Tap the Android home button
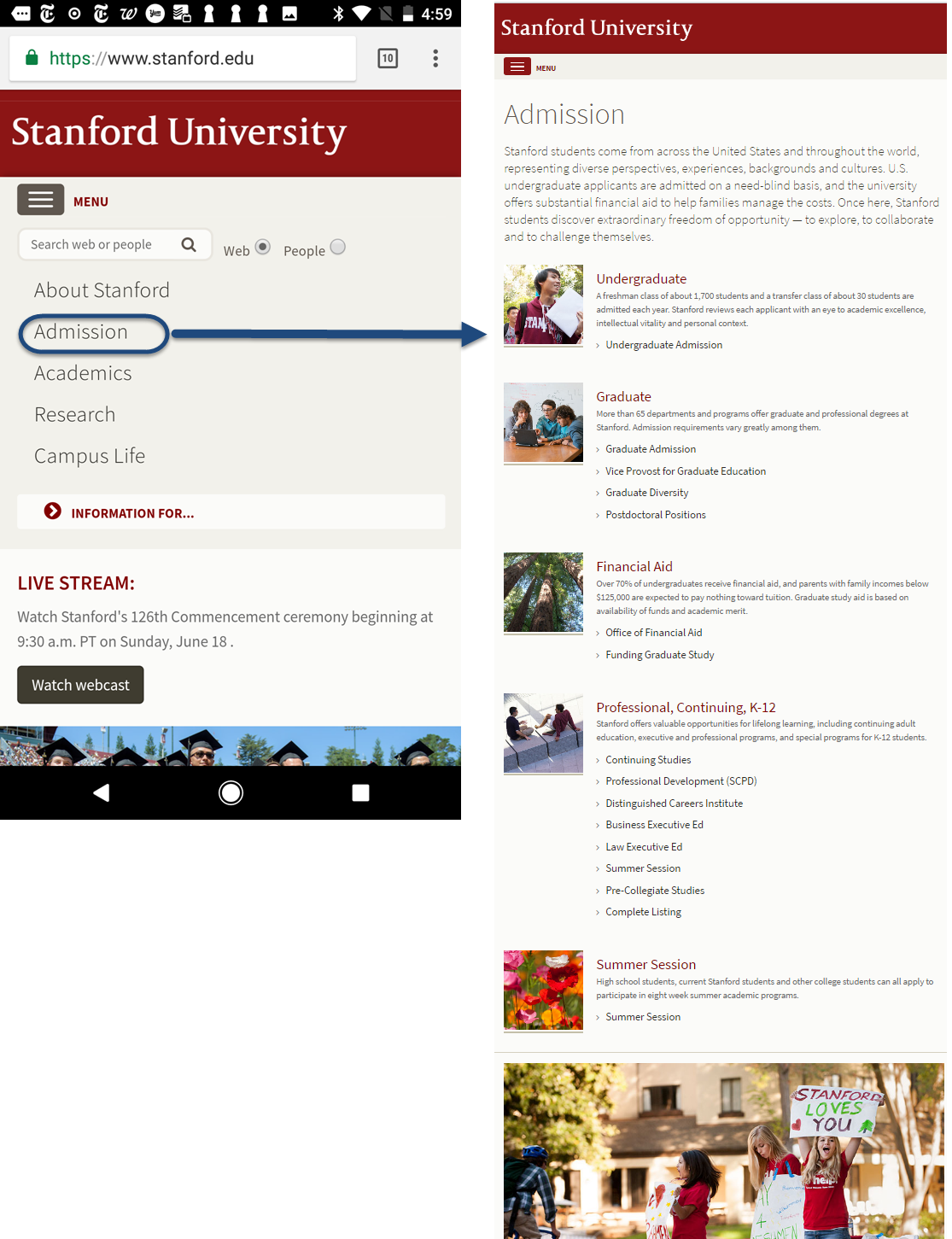The image size is (952, 1239). tap(231, 792)
